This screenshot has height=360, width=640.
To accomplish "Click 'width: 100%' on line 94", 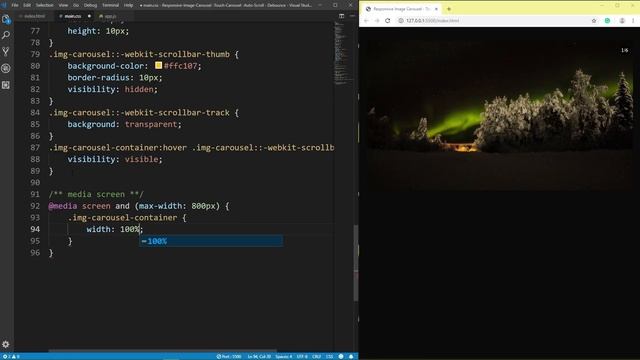I will (113, 229).
